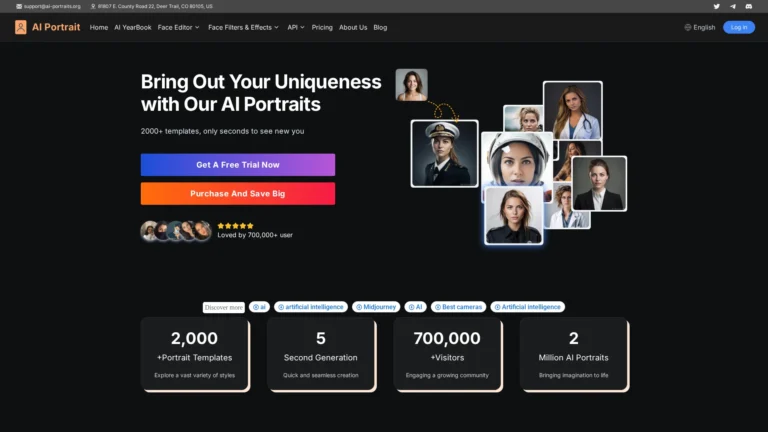Click the five-star rating icons

pyautogui.click(x=235, y=225)
